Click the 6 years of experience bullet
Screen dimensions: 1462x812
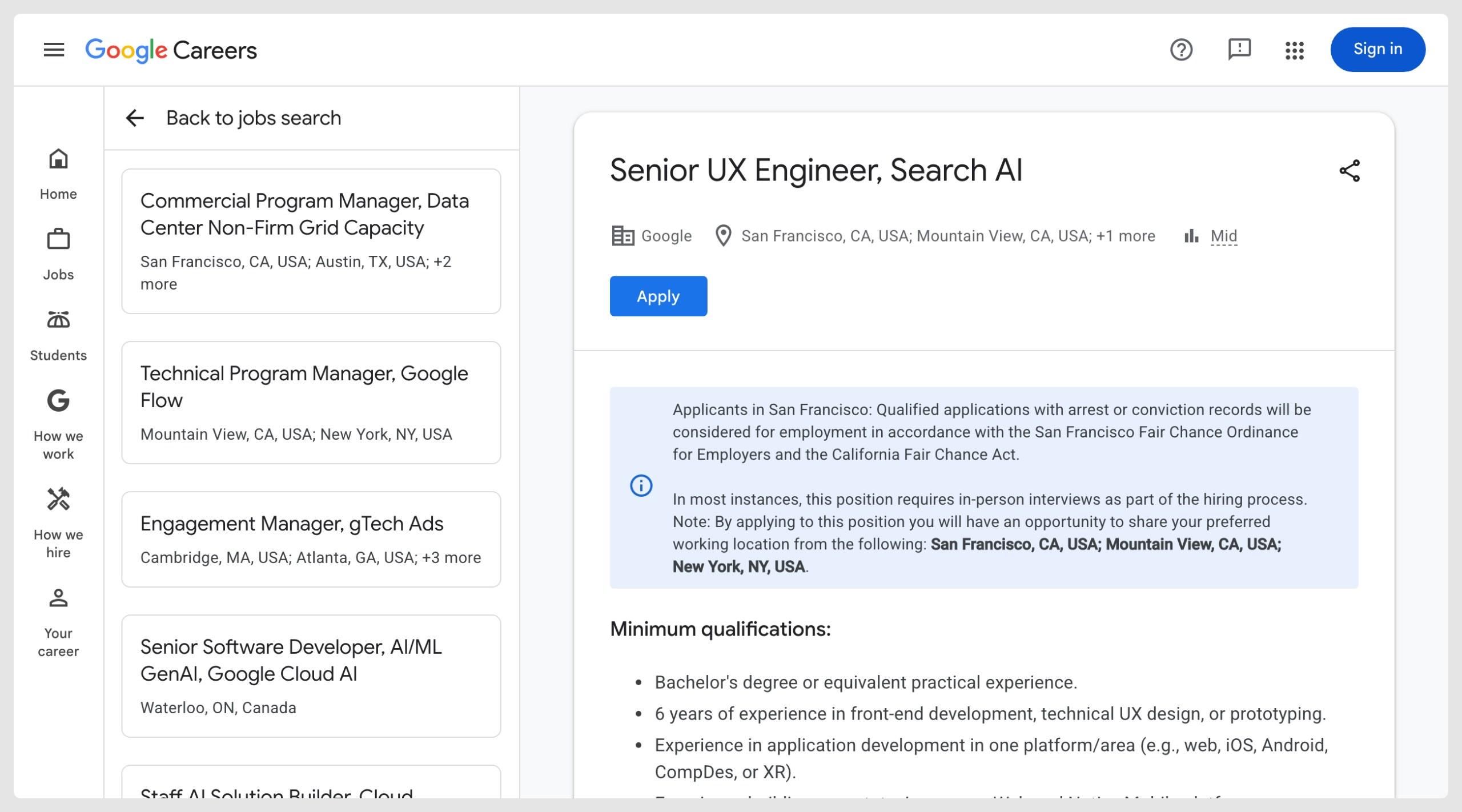click(990, 714)
